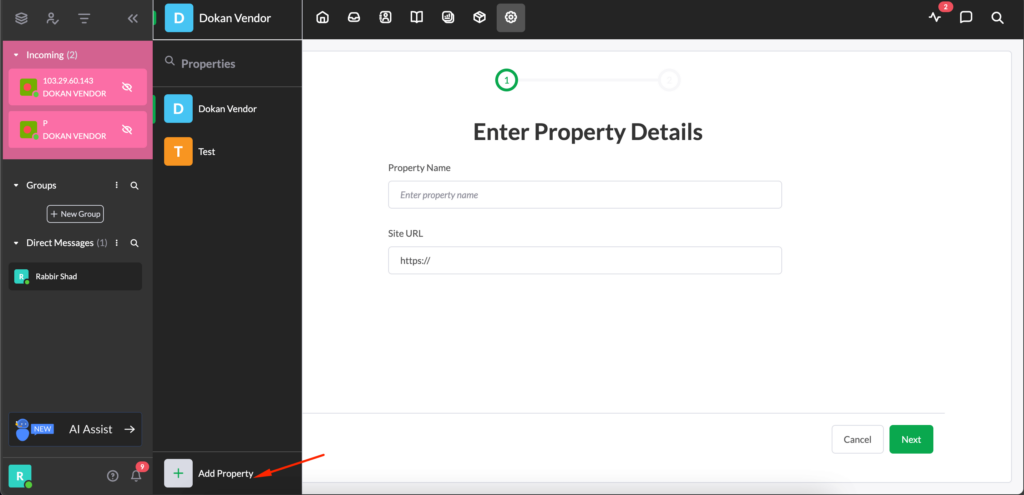Open the Add-ons cube icon
Viewport: 1024px width, 495px height.
(x=479, y=18)
